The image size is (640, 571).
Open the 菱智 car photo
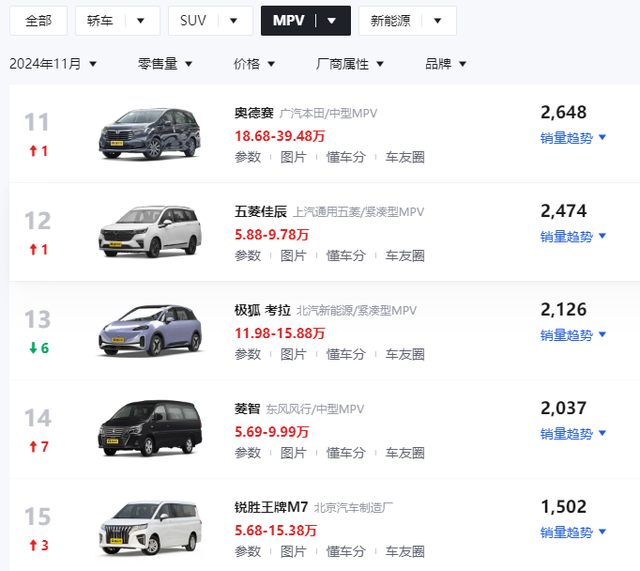(x=150, y=429)
